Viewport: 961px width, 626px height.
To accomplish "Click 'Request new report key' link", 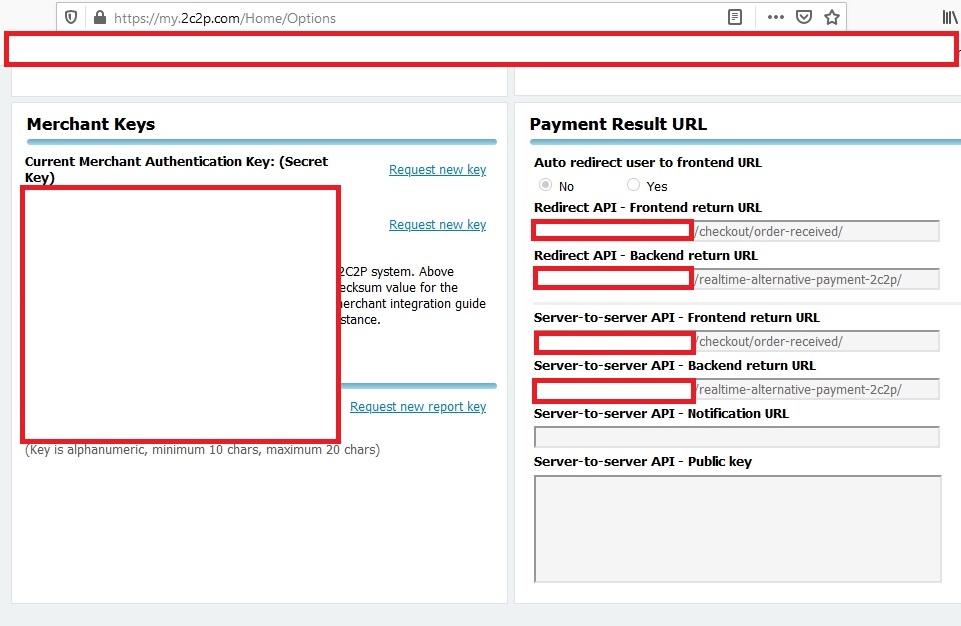I will click(x=418, y=407).
